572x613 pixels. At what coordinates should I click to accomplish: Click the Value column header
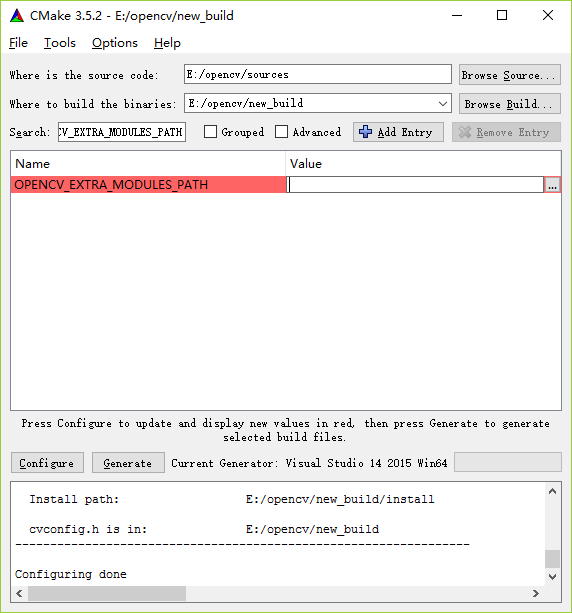(423, 163)
